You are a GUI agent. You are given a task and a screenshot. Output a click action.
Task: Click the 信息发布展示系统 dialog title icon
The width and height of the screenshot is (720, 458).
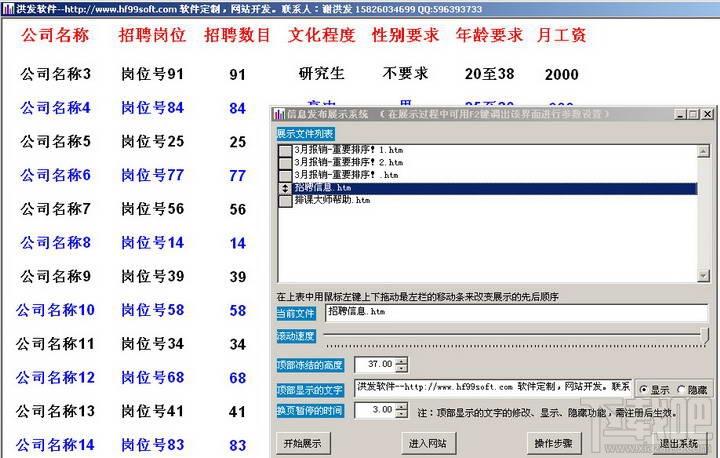point(279,114)
